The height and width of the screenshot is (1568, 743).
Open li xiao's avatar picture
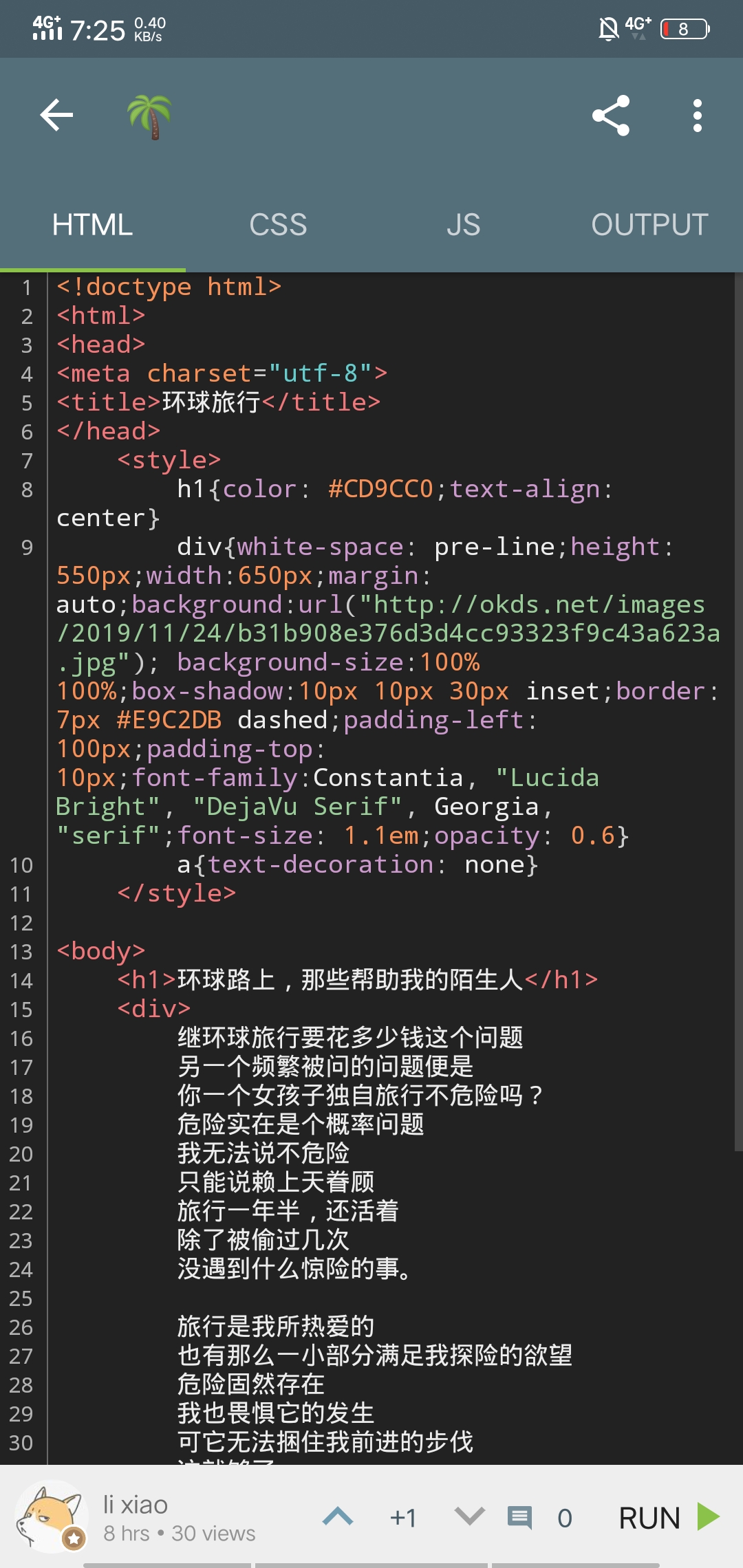(52, 1516)
